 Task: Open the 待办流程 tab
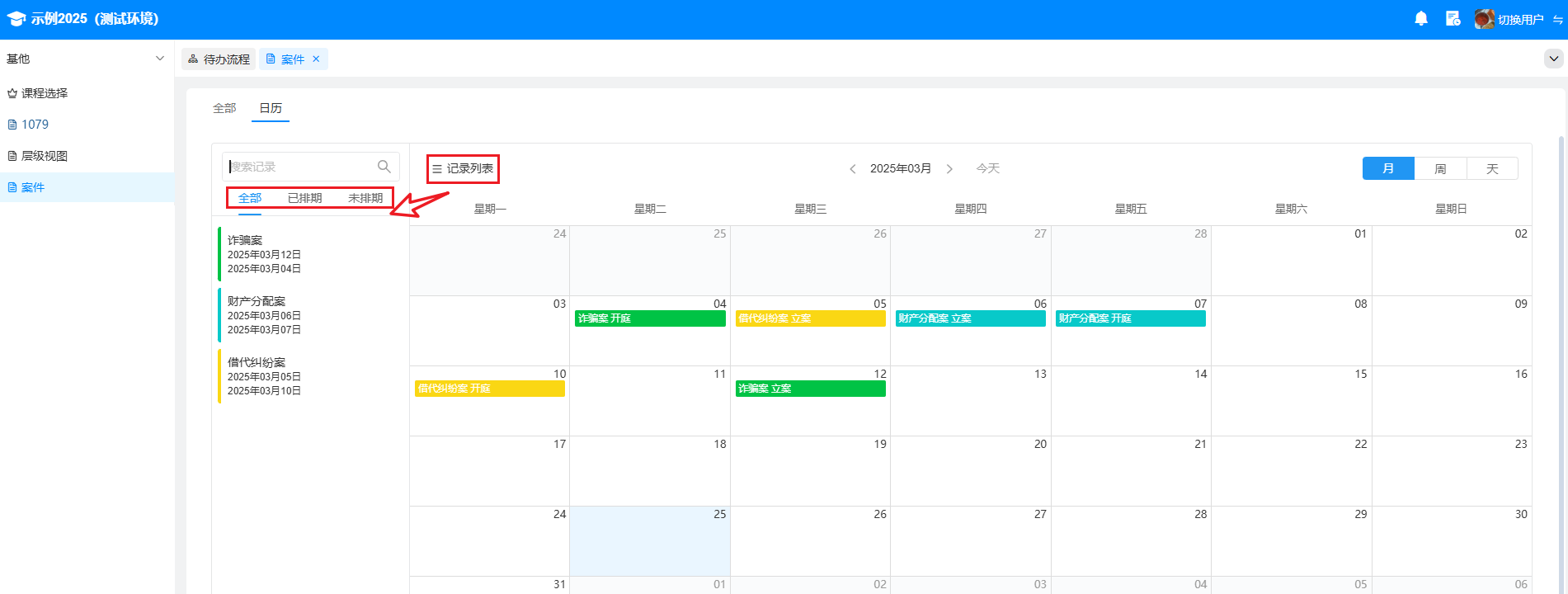pyautogui.click(x=219, y=59)
